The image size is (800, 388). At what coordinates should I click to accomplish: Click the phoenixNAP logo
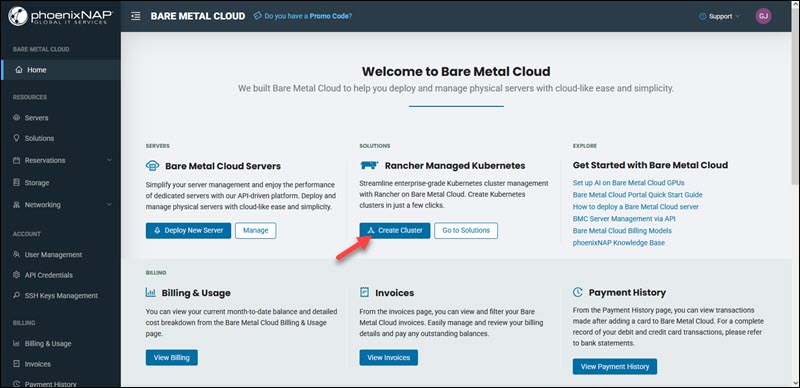[60, 16]
